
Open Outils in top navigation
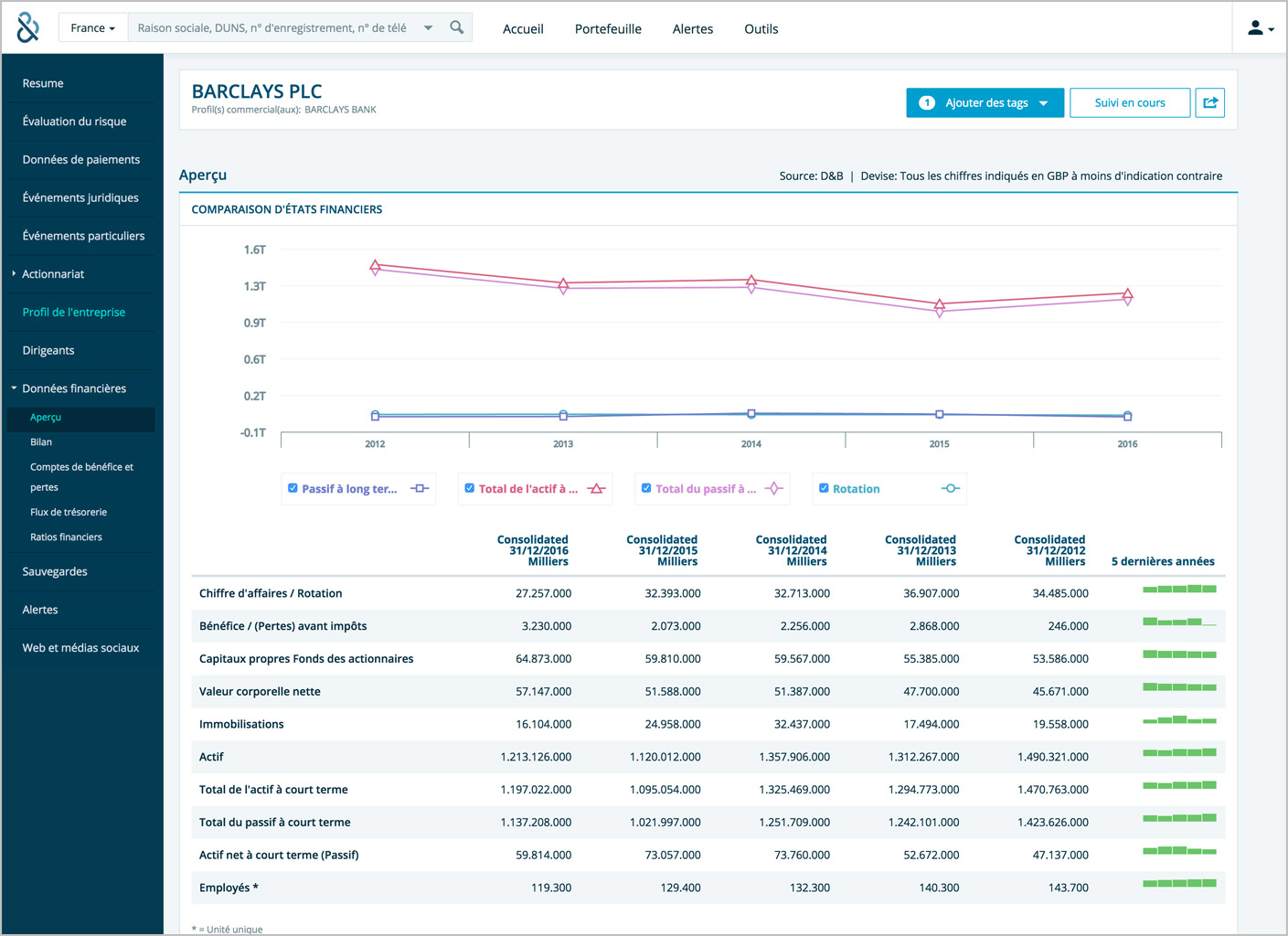761,29
